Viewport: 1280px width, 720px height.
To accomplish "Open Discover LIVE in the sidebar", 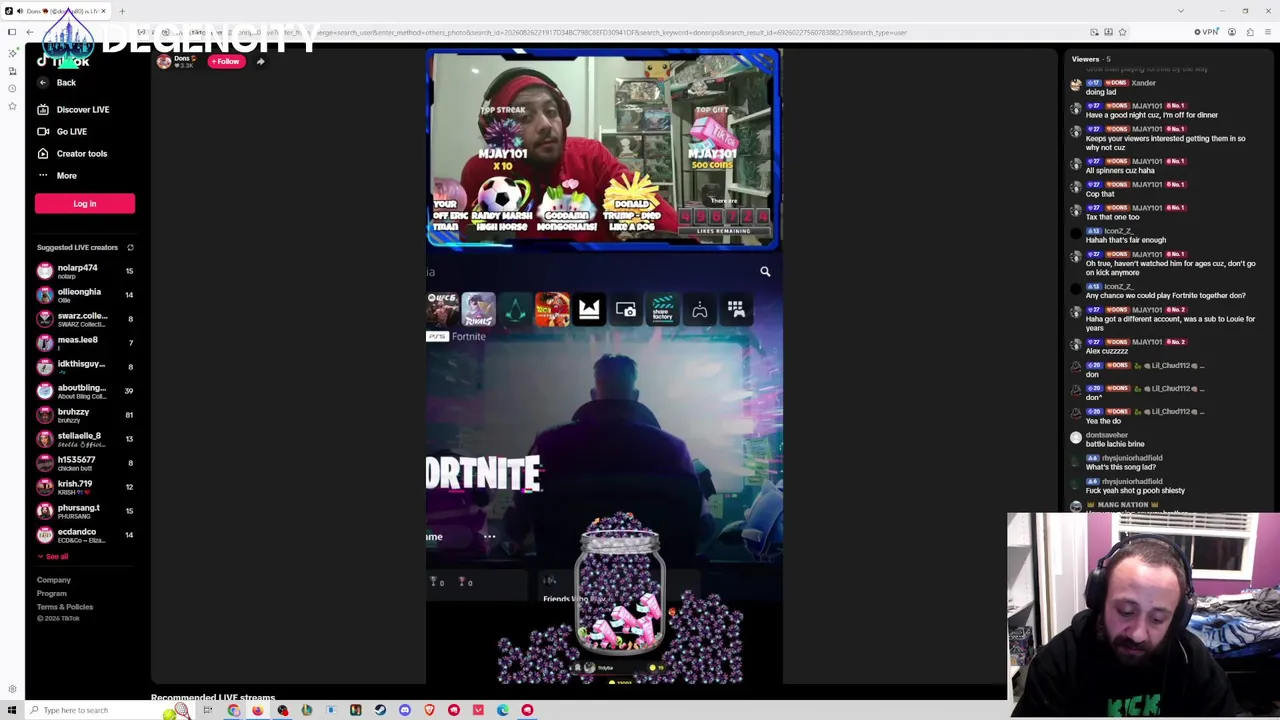I will click(x=83, y=110).
